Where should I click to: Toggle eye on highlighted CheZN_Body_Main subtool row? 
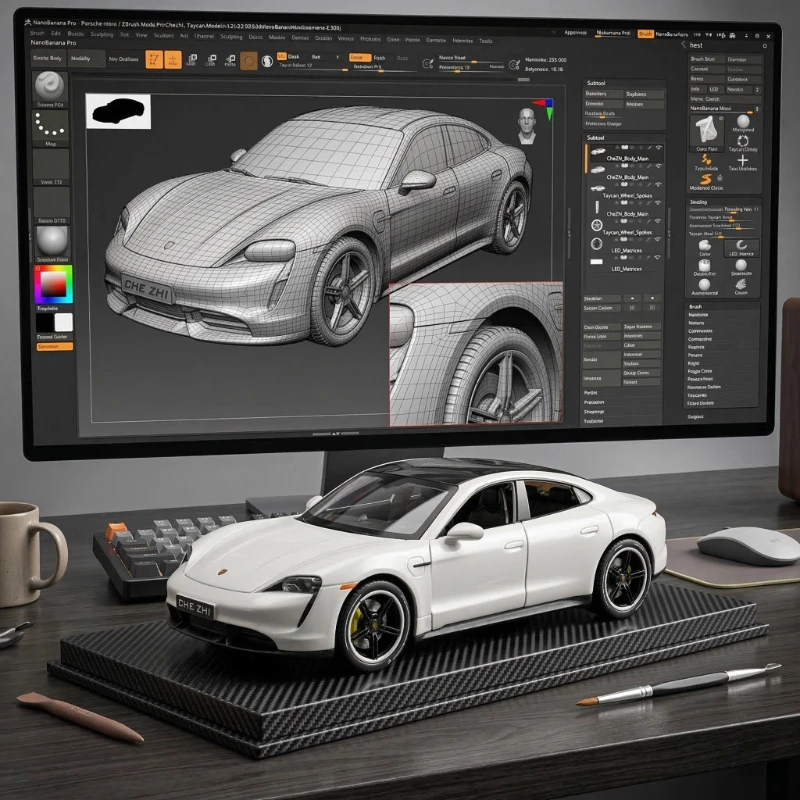coord(659,147)
